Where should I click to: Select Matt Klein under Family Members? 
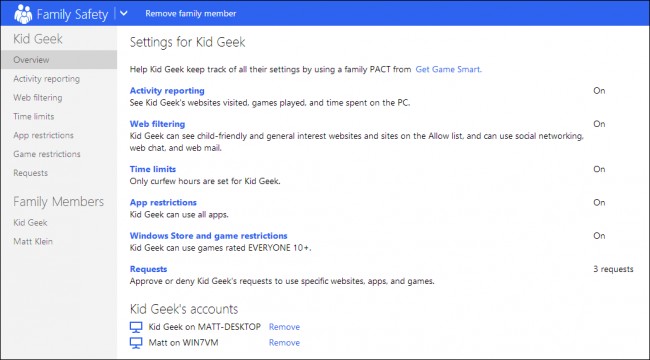[33, 241]
